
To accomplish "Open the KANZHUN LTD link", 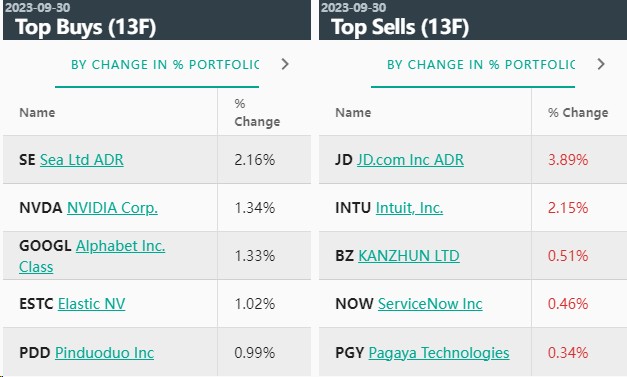I will [409, 256].
